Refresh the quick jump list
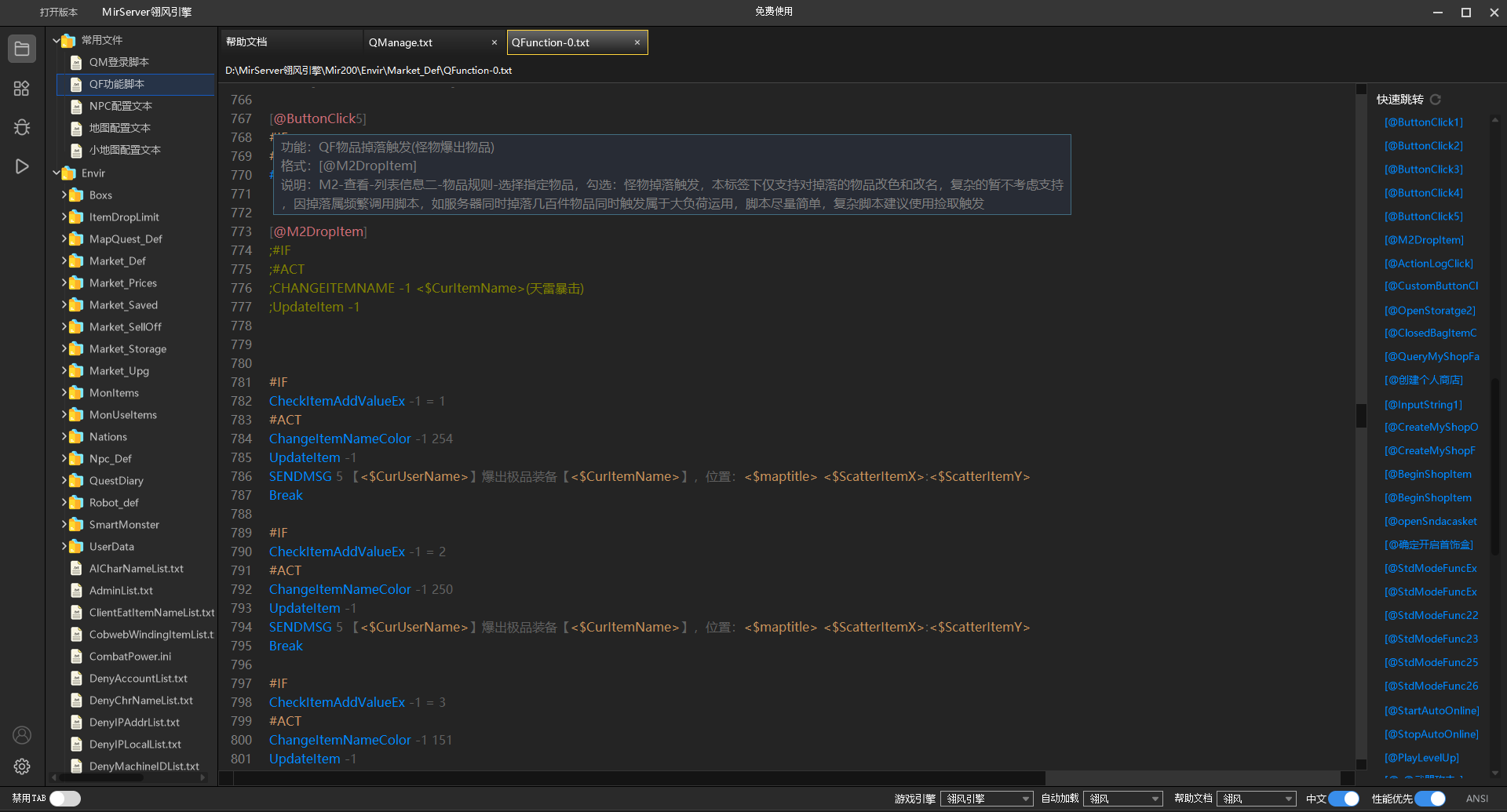 pyautogui.click(x=1436, y=100)
